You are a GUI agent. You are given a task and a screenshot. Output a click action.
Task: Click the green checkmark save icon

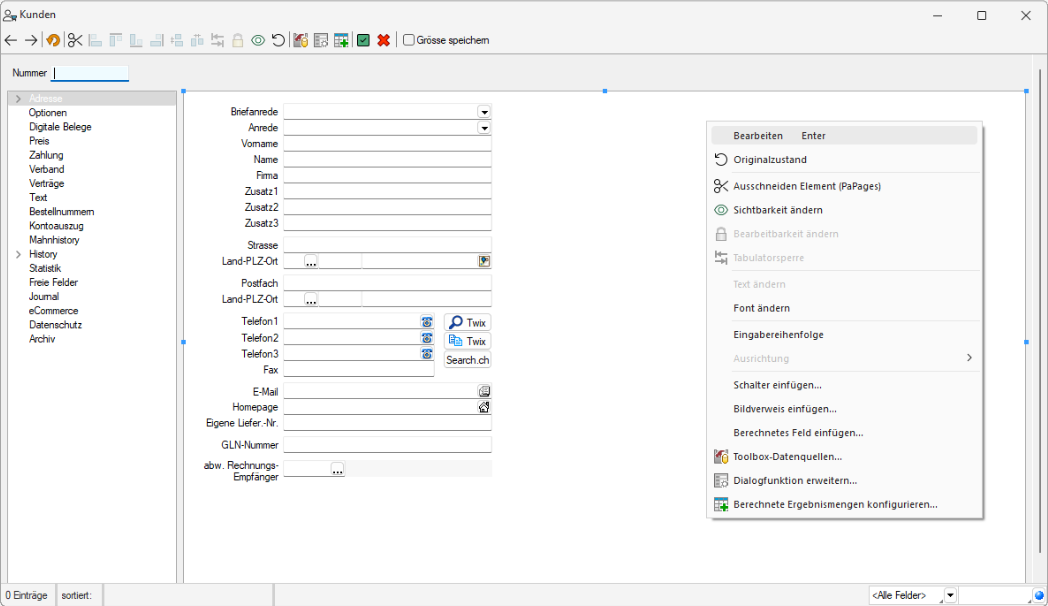[363, 40]
